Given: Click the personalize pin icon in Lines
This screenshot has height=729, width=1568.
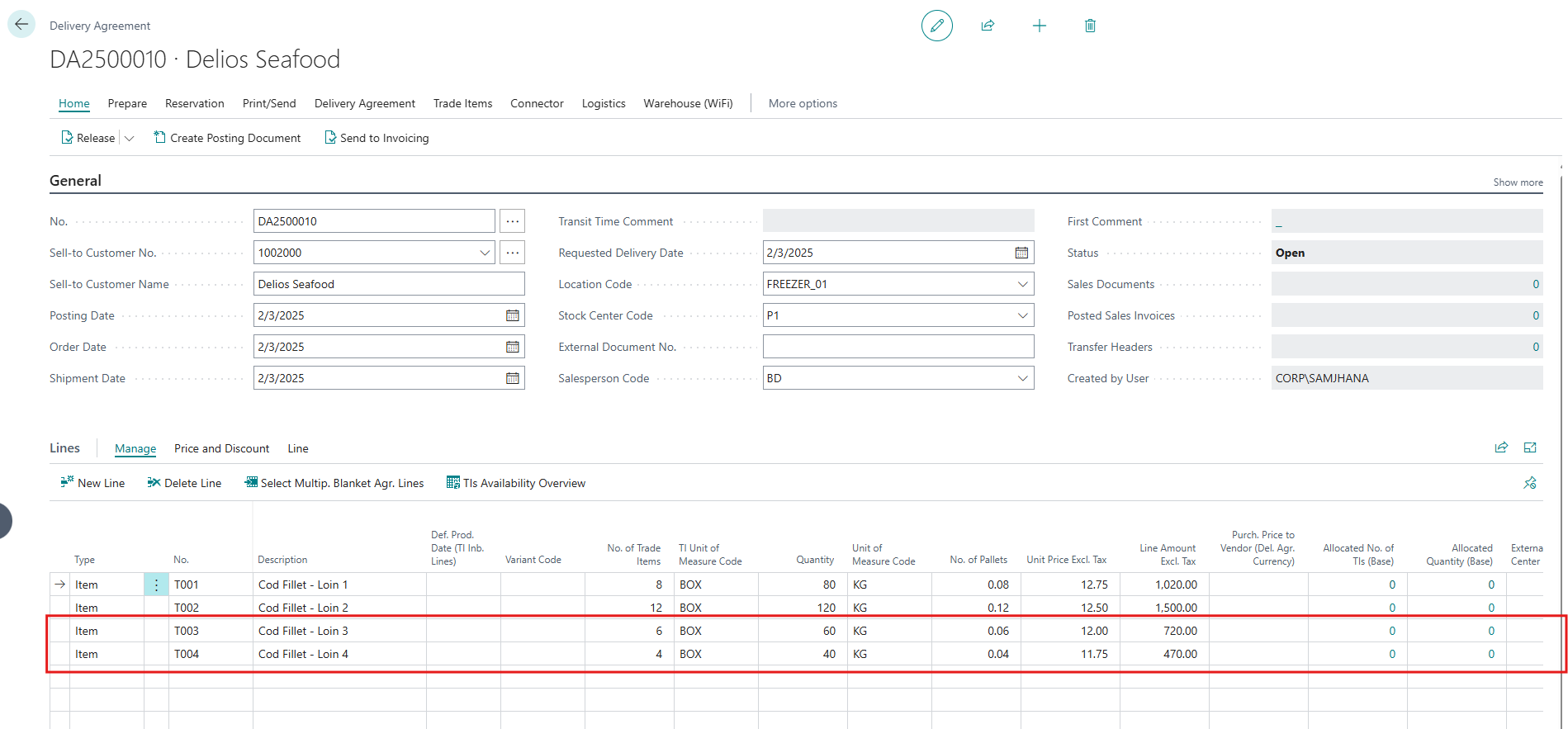Looking at the screenshot, I should tap(1530, 483).
